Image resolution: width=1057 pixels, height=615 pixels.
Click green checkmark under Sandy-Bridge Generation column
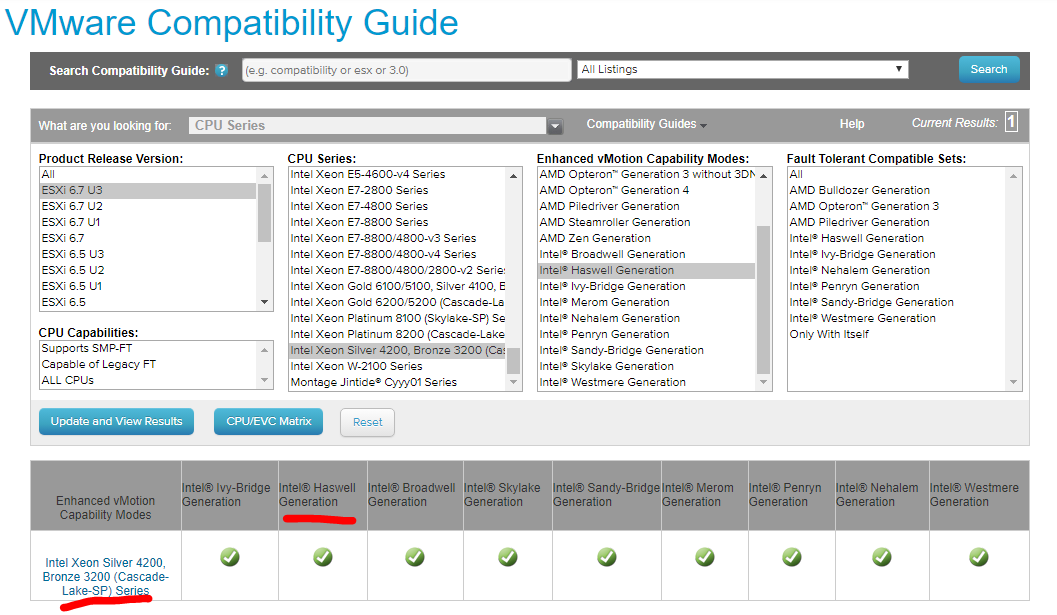coord(607,557)
